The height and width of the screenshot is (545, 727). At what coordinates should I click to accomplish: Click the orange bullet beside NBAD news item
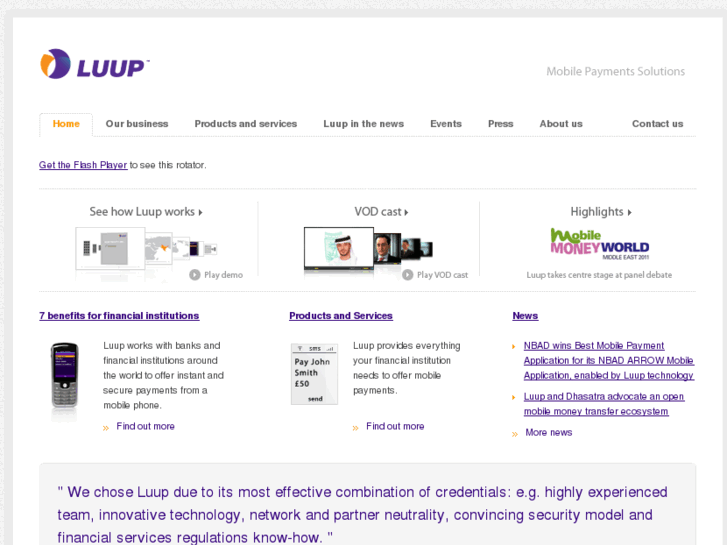tap(514, 346)
